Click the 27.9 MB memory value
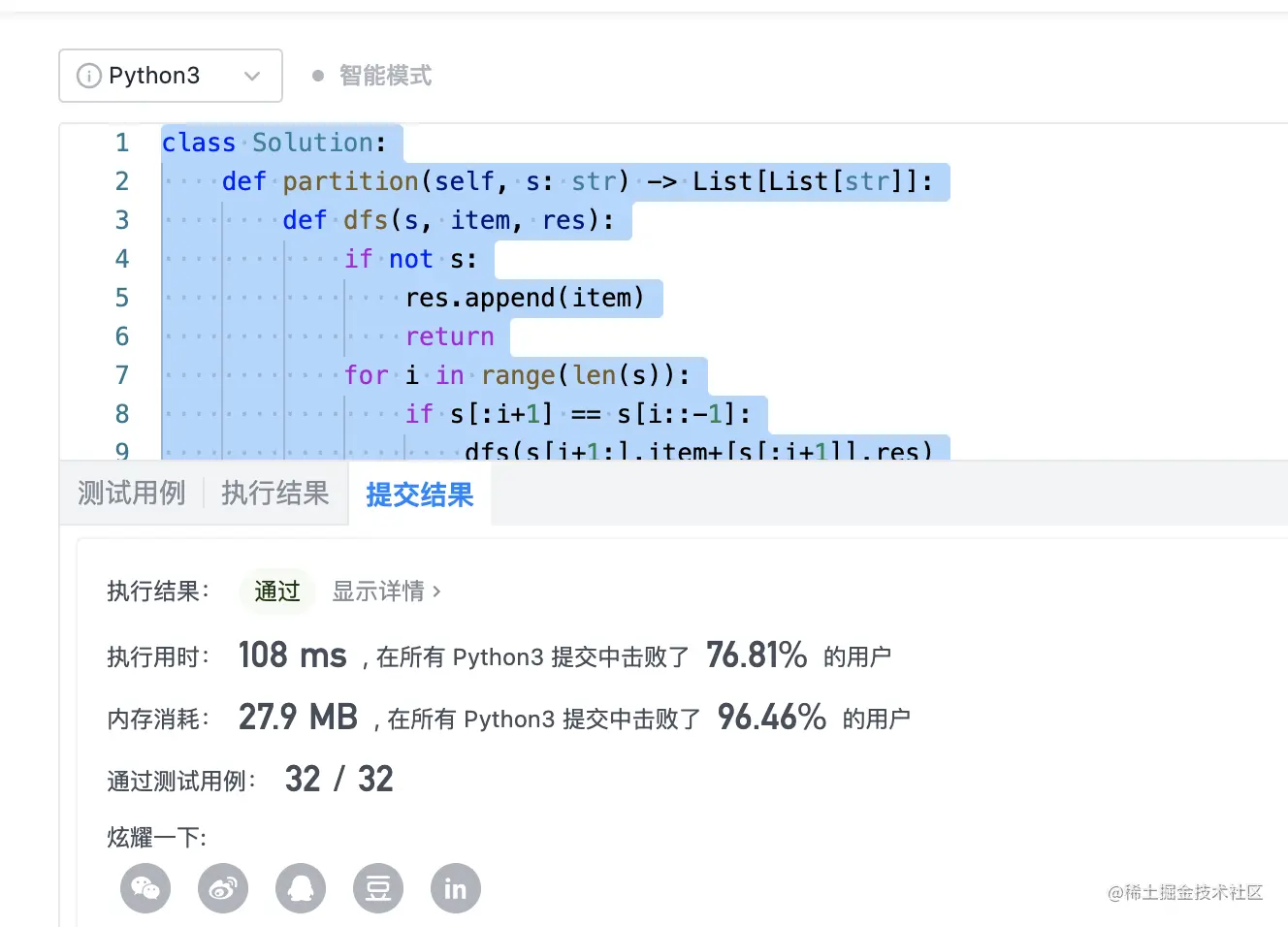 pyautogui.click(x=299, y=718)
